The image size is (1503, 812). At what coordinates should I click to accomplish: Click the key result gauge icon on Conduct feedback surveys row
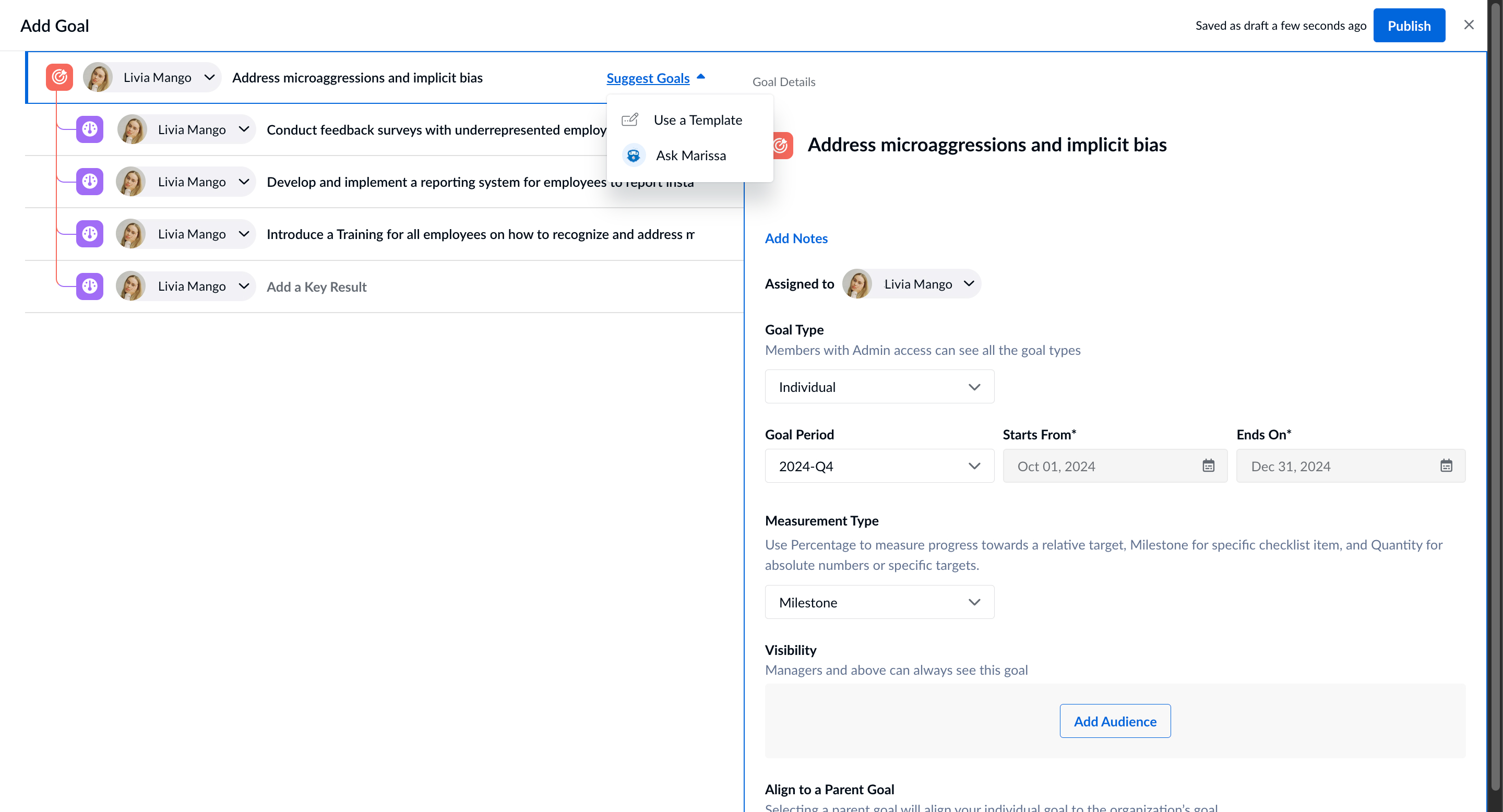tap(89, 129)
